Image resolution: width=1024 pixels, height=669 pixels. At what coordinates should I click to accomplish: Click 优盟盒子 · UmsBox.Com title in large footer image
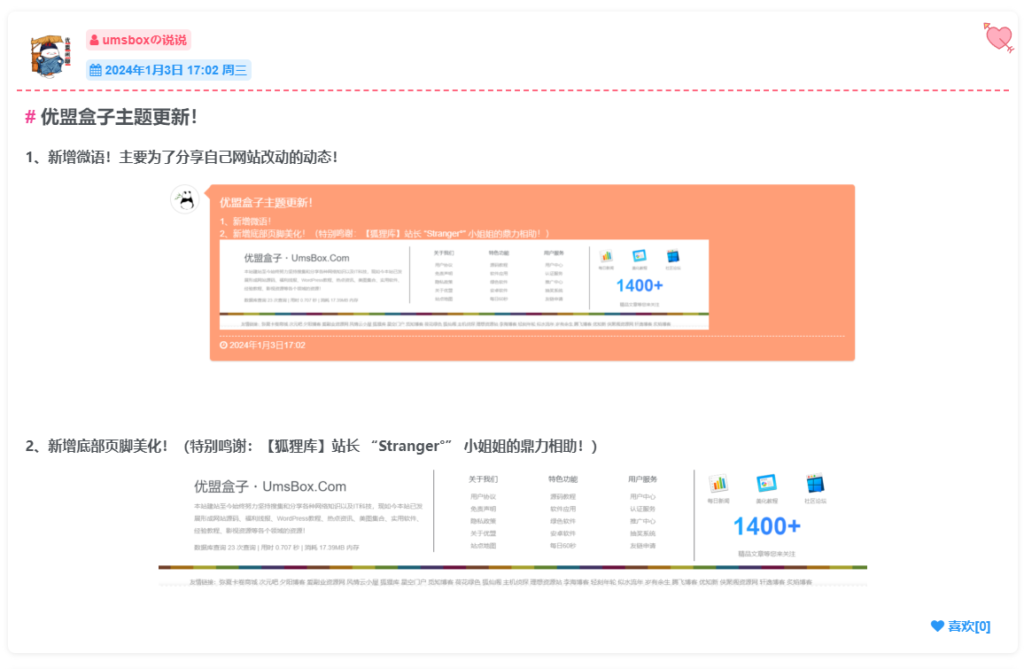pos(270,486)
